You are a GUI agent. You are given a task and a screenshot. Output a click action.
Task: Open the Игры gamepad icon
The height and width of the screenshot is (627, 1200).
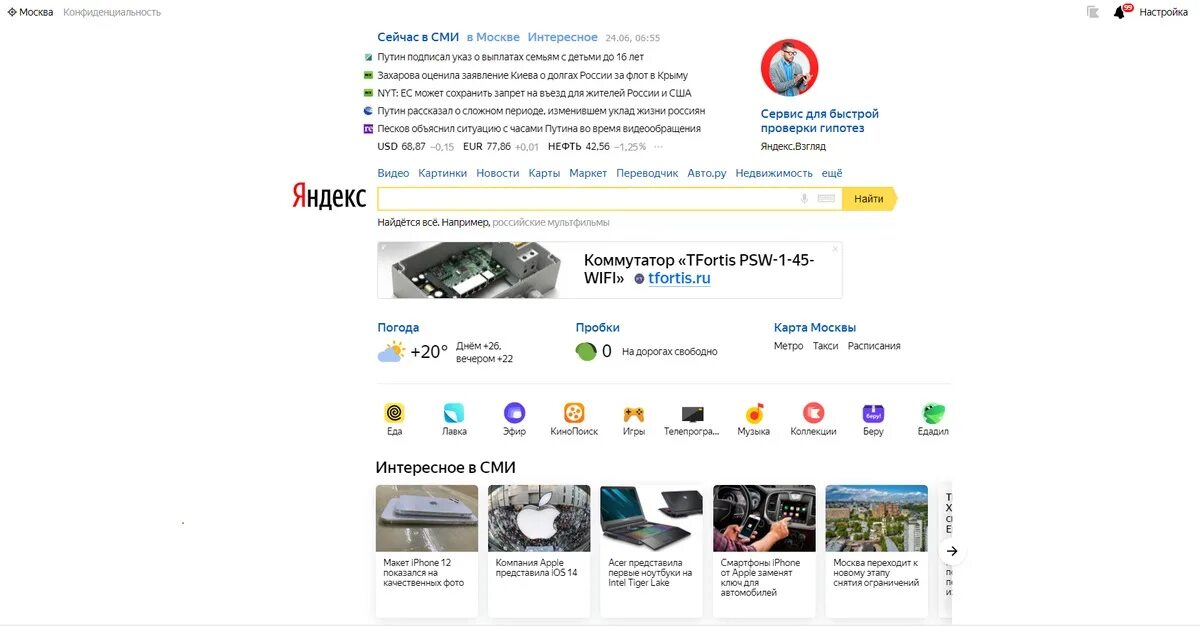coord(634,413)
